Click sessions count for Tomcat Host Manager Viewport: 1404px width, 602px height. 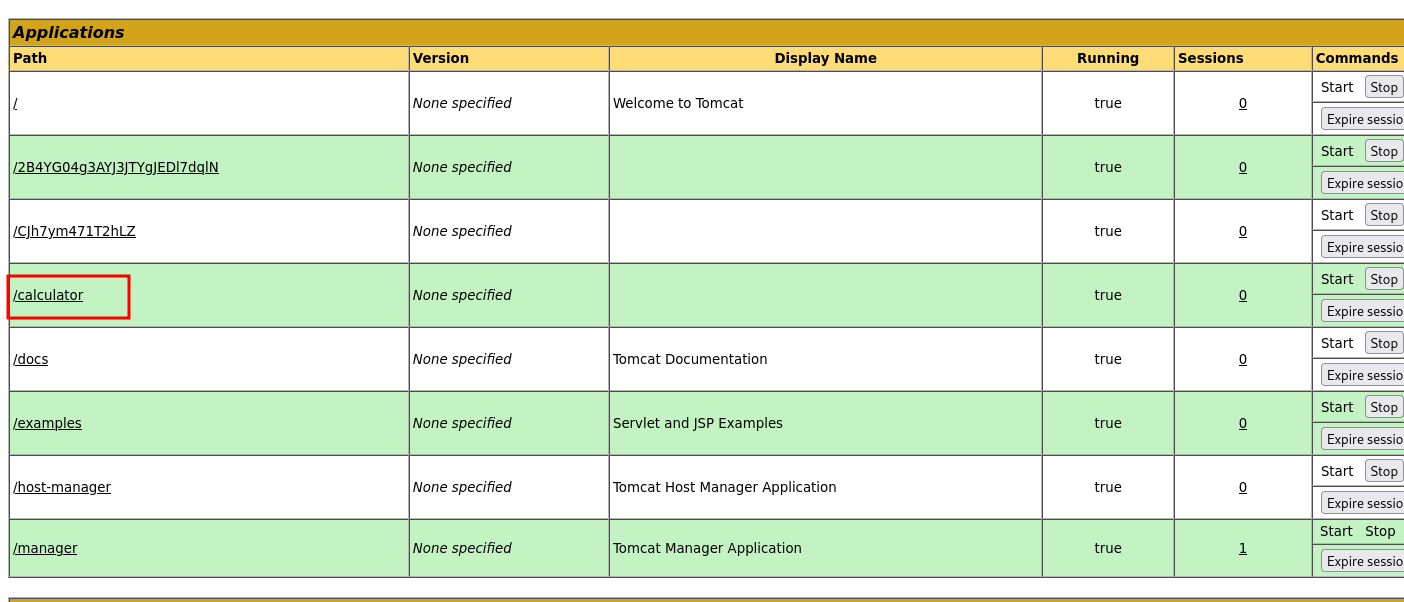(x=1243, y=487)
